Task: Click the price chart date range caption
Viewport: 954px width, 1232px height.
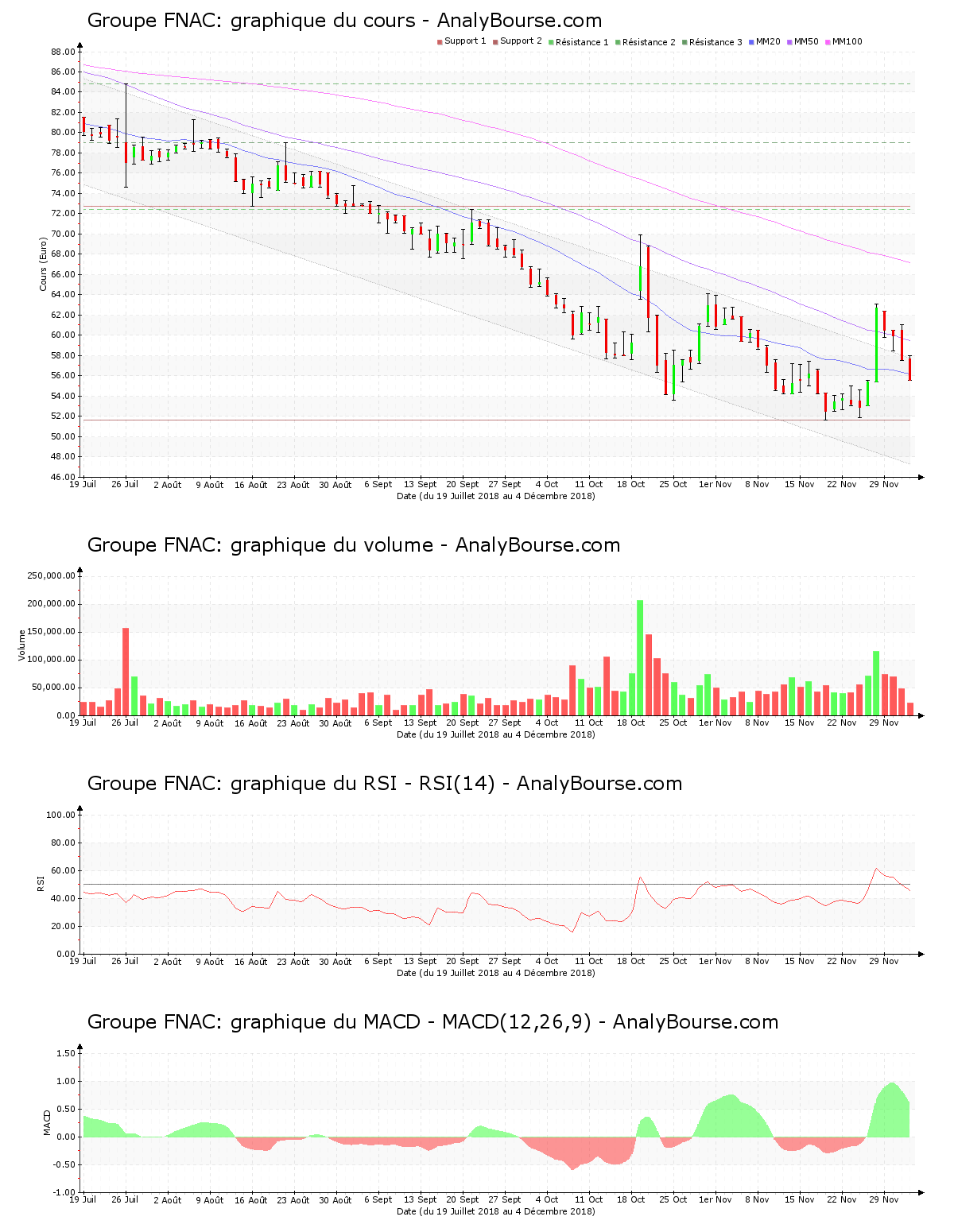Action: tap(496, 496)
